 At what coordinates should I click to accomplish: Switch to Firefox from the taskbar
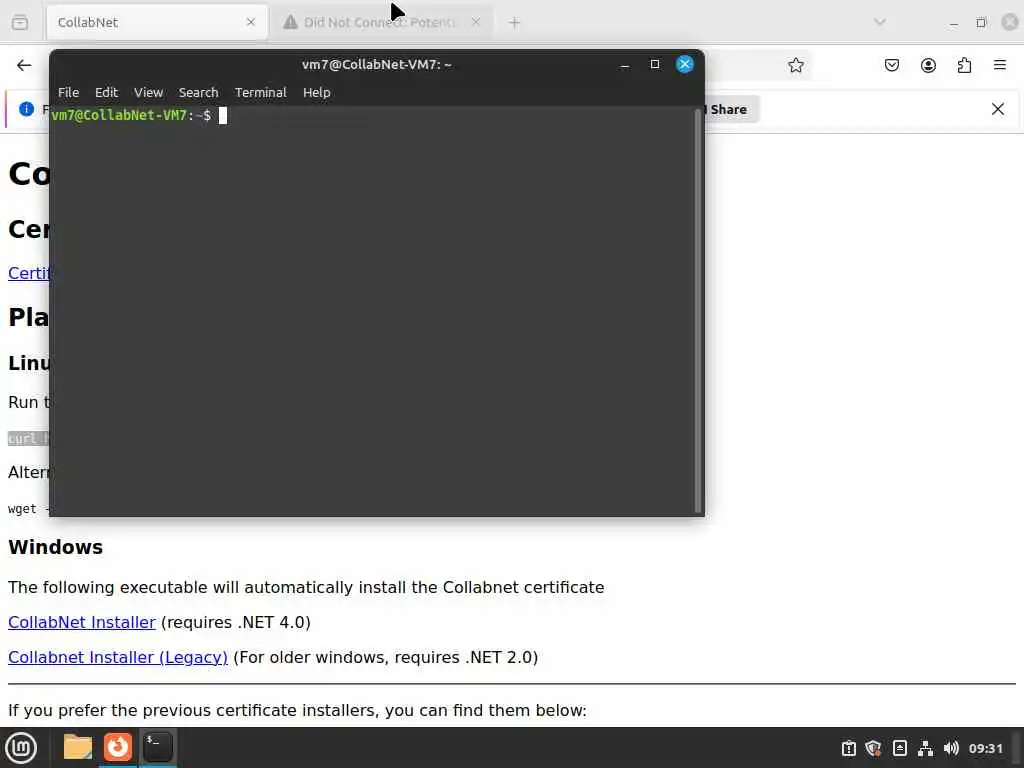click(x=118, y=747)
